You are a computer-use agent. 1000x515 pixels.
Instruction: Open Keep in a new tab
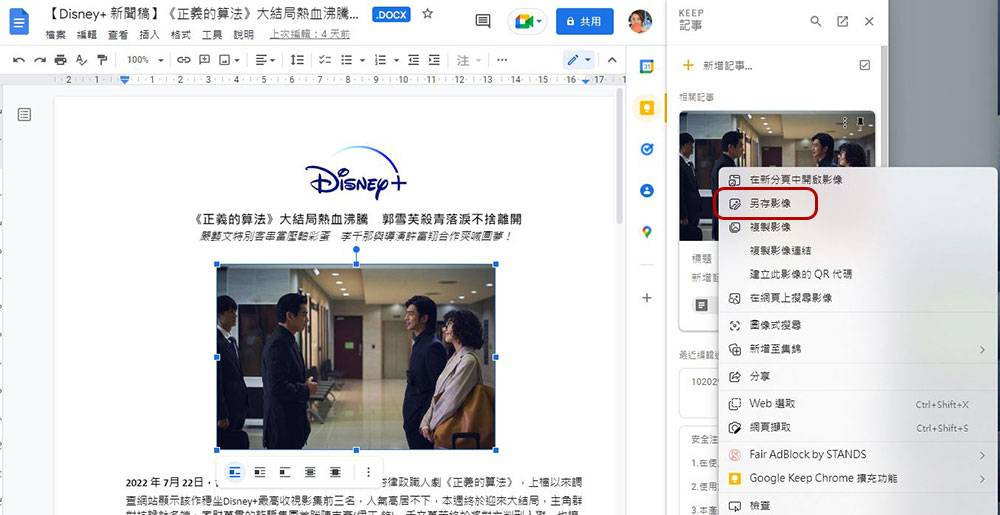[842, 21]
